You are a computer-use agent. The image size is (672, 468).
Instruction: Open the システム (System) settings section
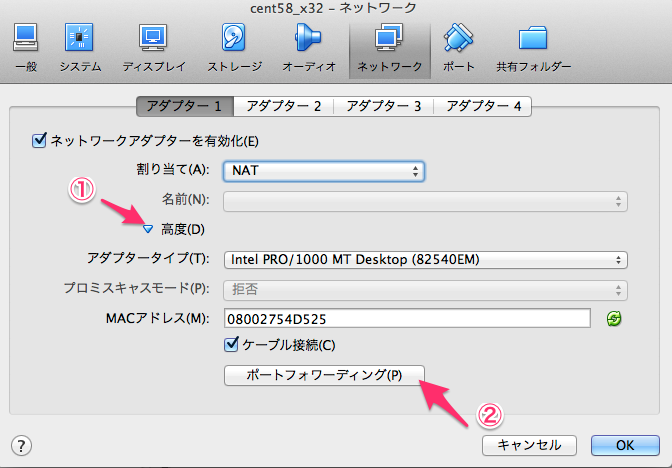(80, 48)
